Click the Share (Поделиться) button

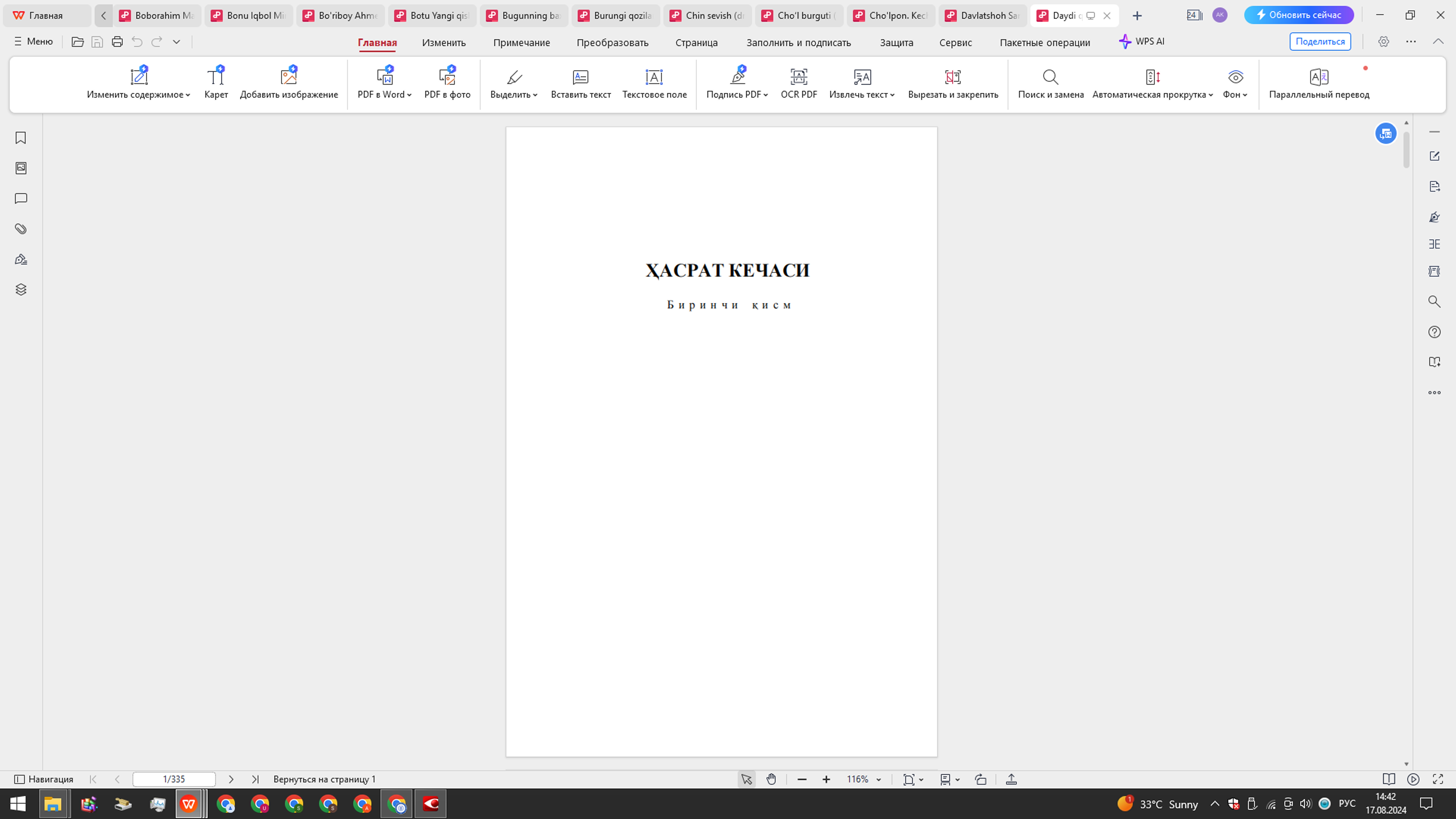click(x=1320, y=41)
